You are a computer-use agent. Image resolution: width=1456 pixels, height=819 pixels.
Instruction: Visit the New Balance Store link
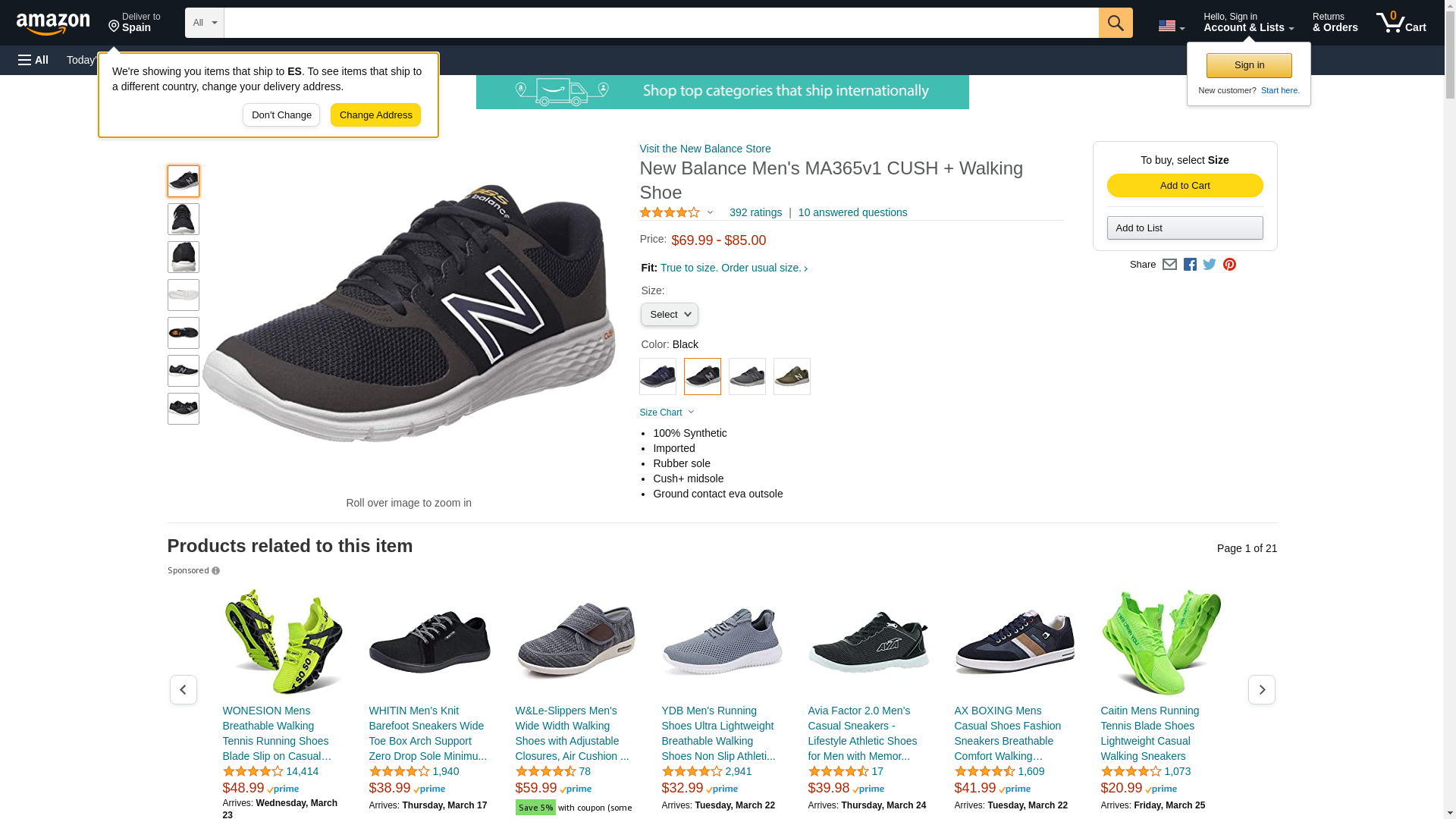click(x=704, y=149)
